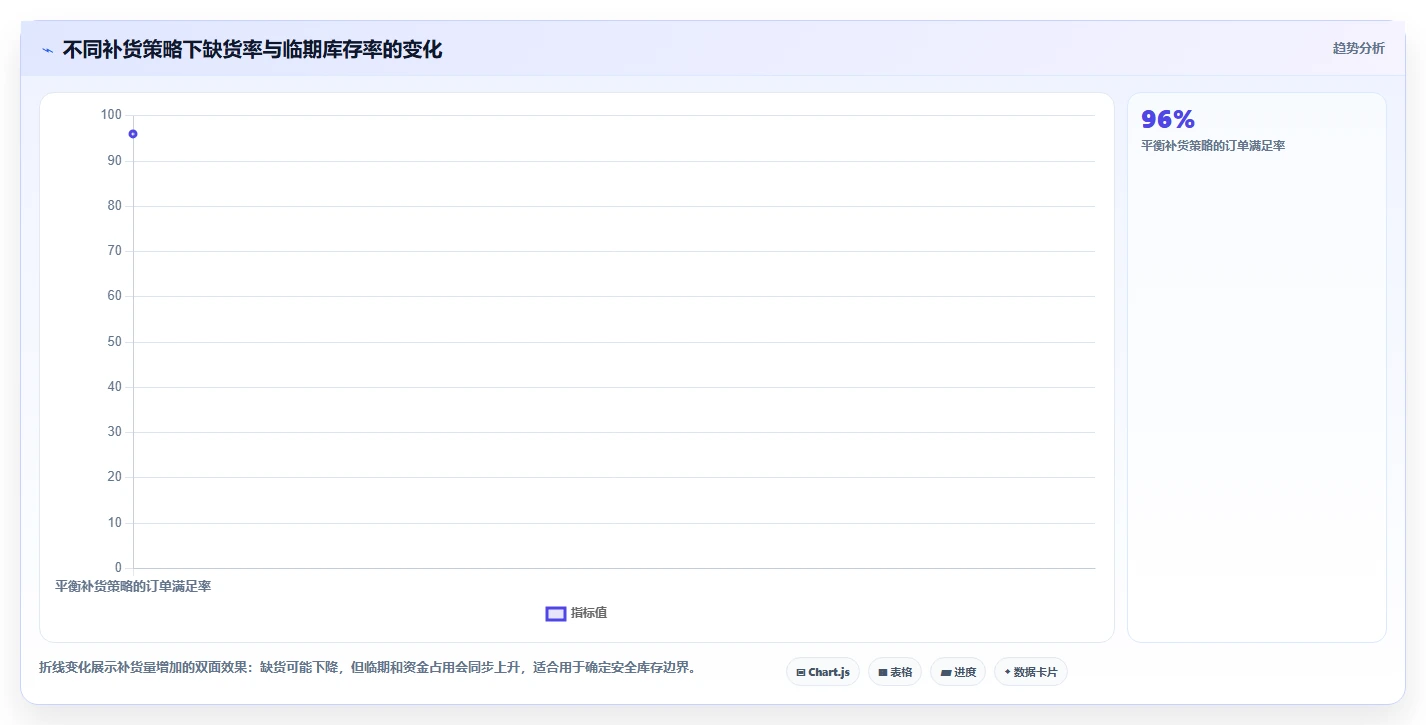Click the y-axis value 50
The height and width of the screenshot is (725, 1426).
(114, 341)
